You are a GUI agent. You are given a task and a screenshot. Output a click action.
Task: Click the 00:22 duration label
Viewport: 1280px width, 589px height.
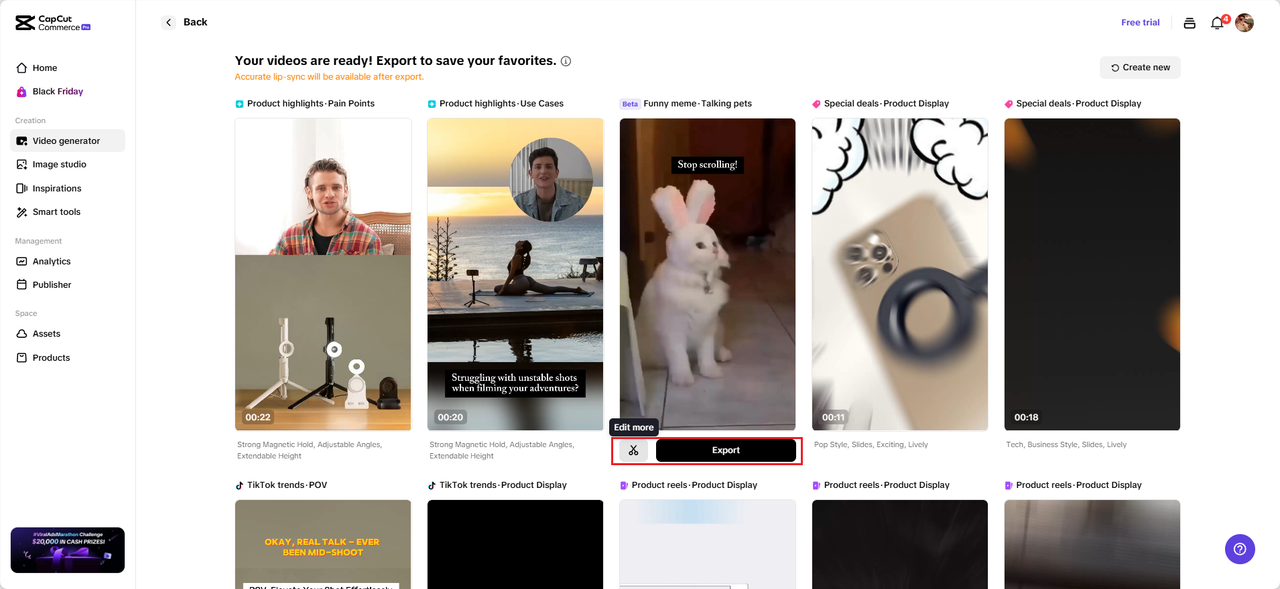click(258, 417)
